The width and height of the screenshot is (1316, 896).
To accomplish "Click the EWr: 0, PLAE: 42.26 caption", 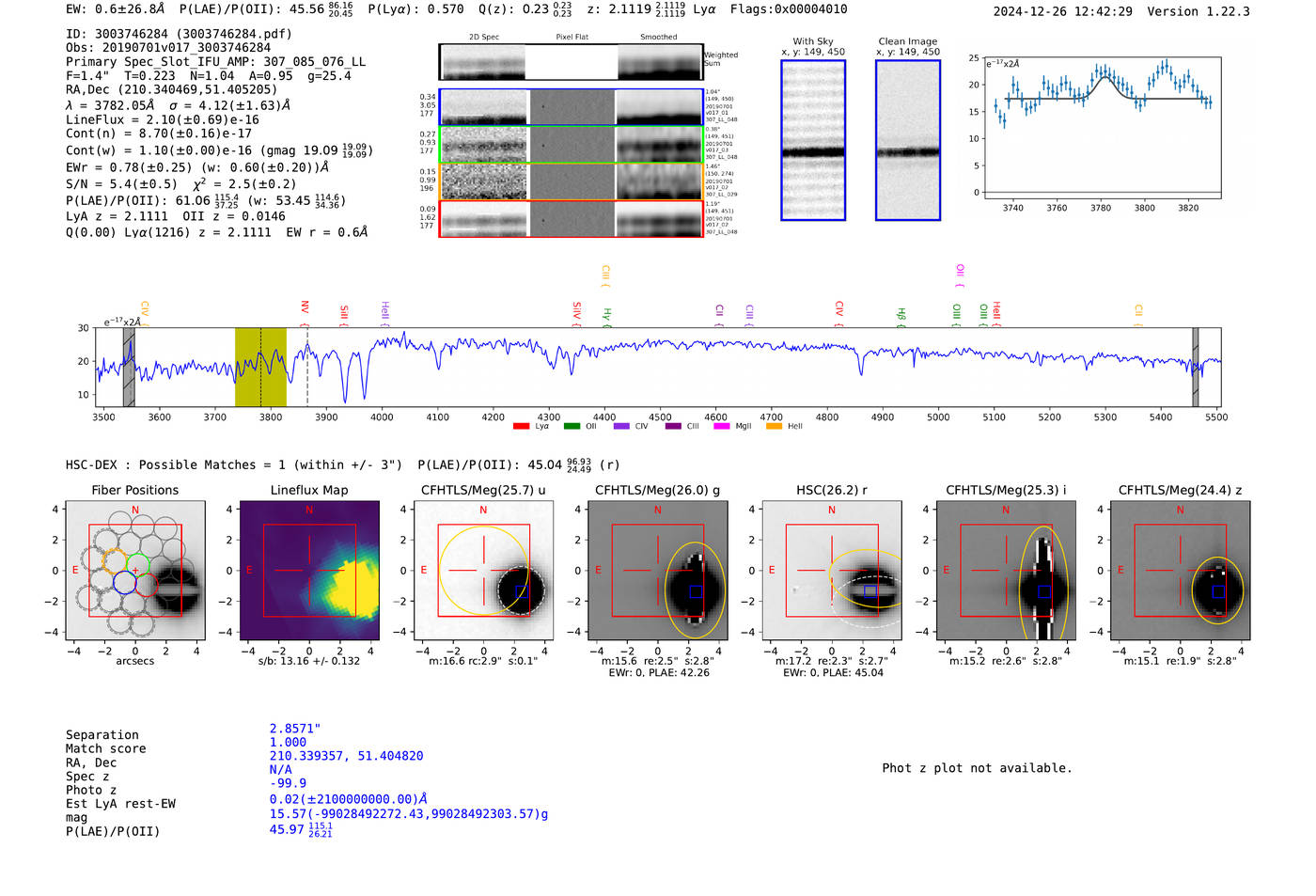I will pyautogui.click(x=659, y=672).
